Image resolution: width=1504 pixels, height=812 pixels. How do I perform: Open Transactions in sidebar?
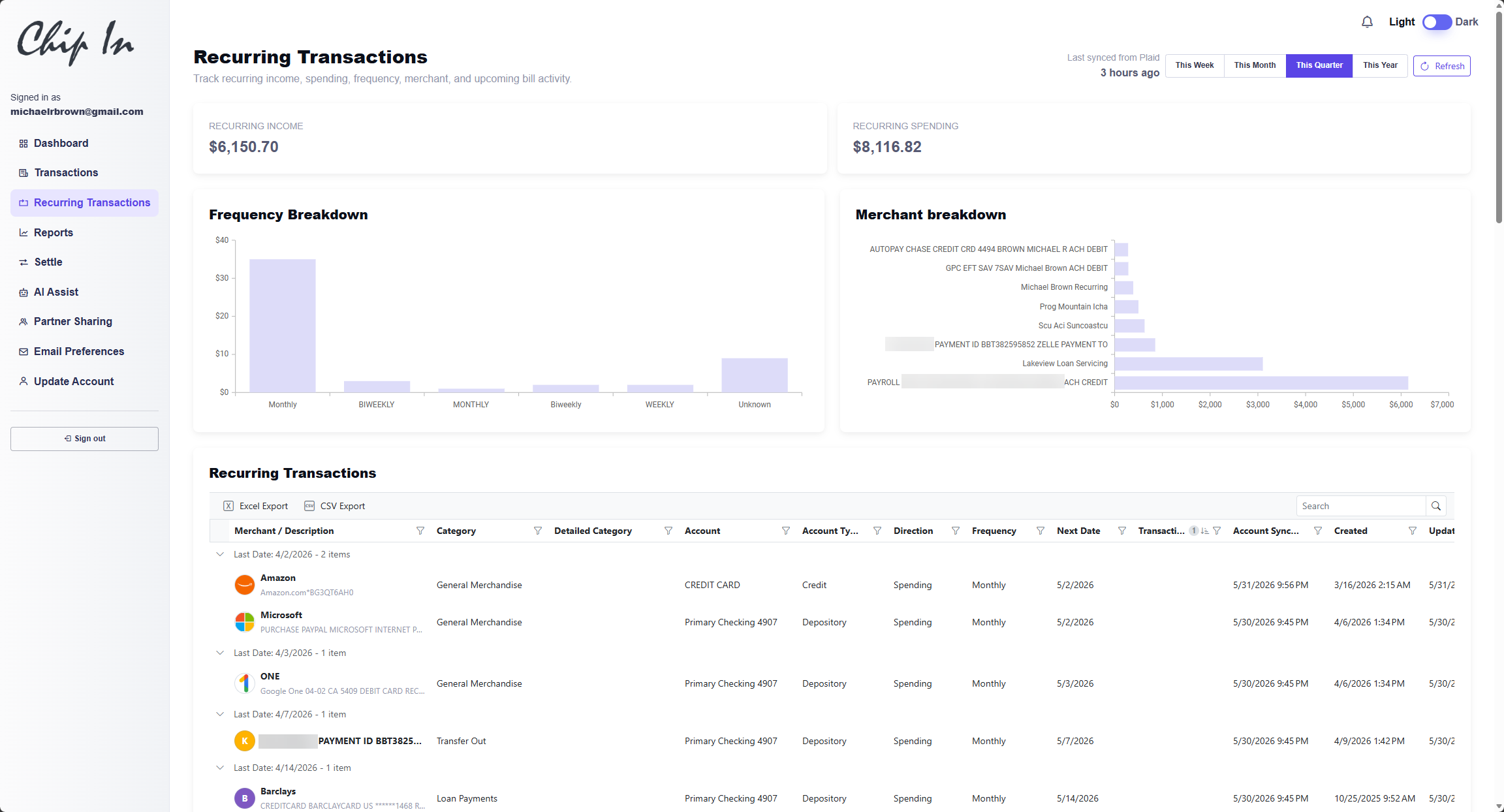pos(84,172)
